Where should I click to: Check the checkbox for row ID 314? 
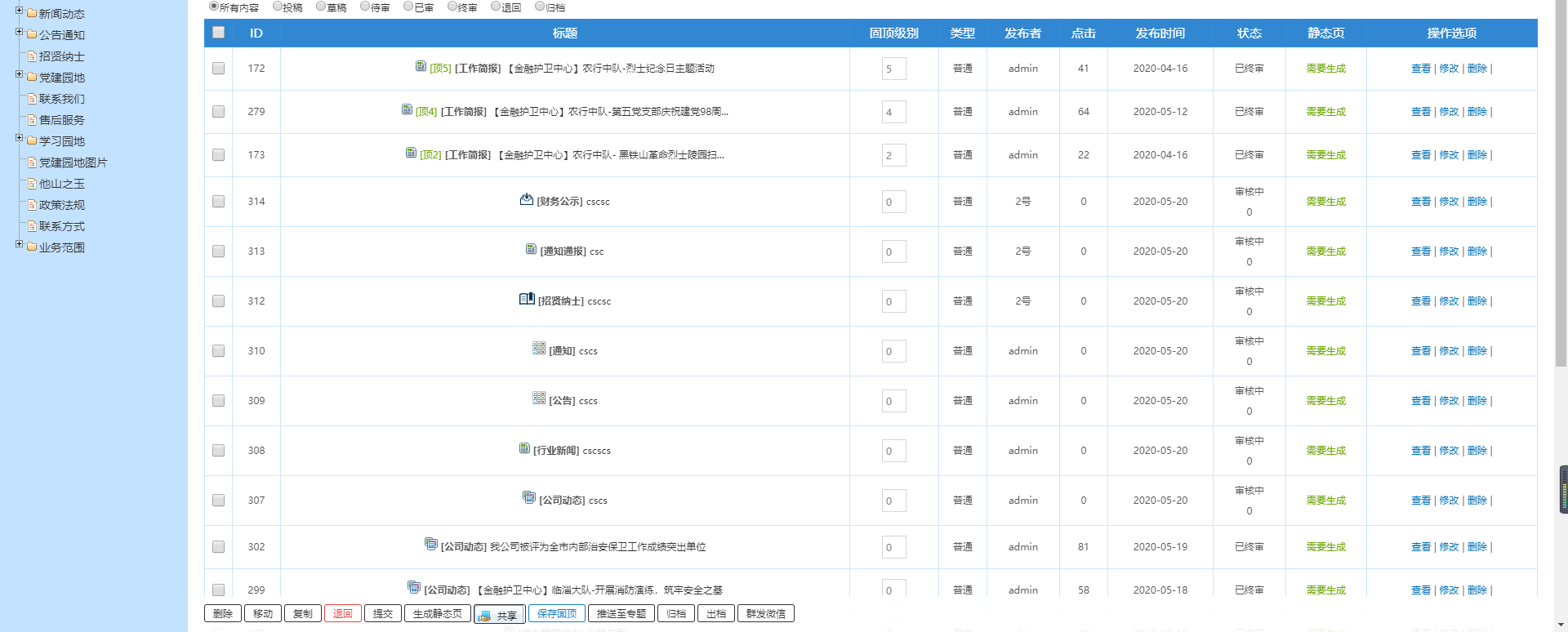click(x=218, y=202)
